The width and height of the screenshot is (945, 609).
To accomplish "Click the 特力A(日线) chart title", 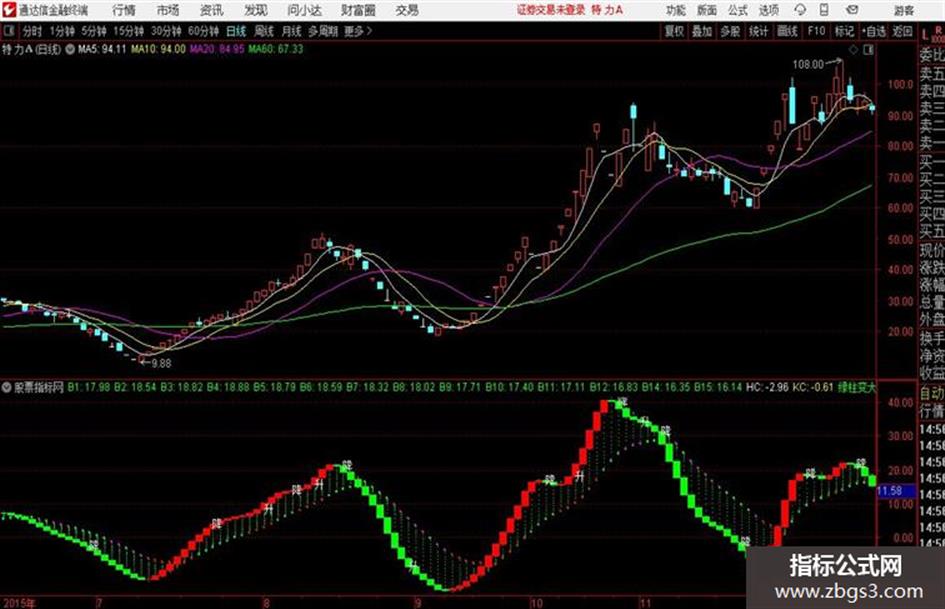I will (31, 49).
